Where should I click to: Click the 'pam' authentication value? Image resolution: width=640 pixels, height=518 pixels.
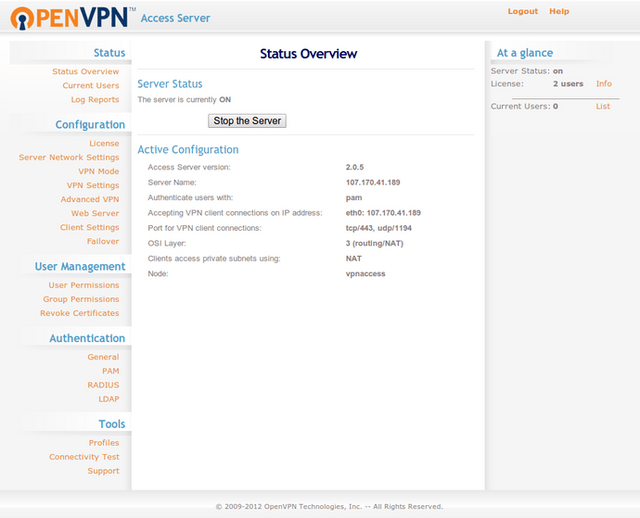[354, 198]
